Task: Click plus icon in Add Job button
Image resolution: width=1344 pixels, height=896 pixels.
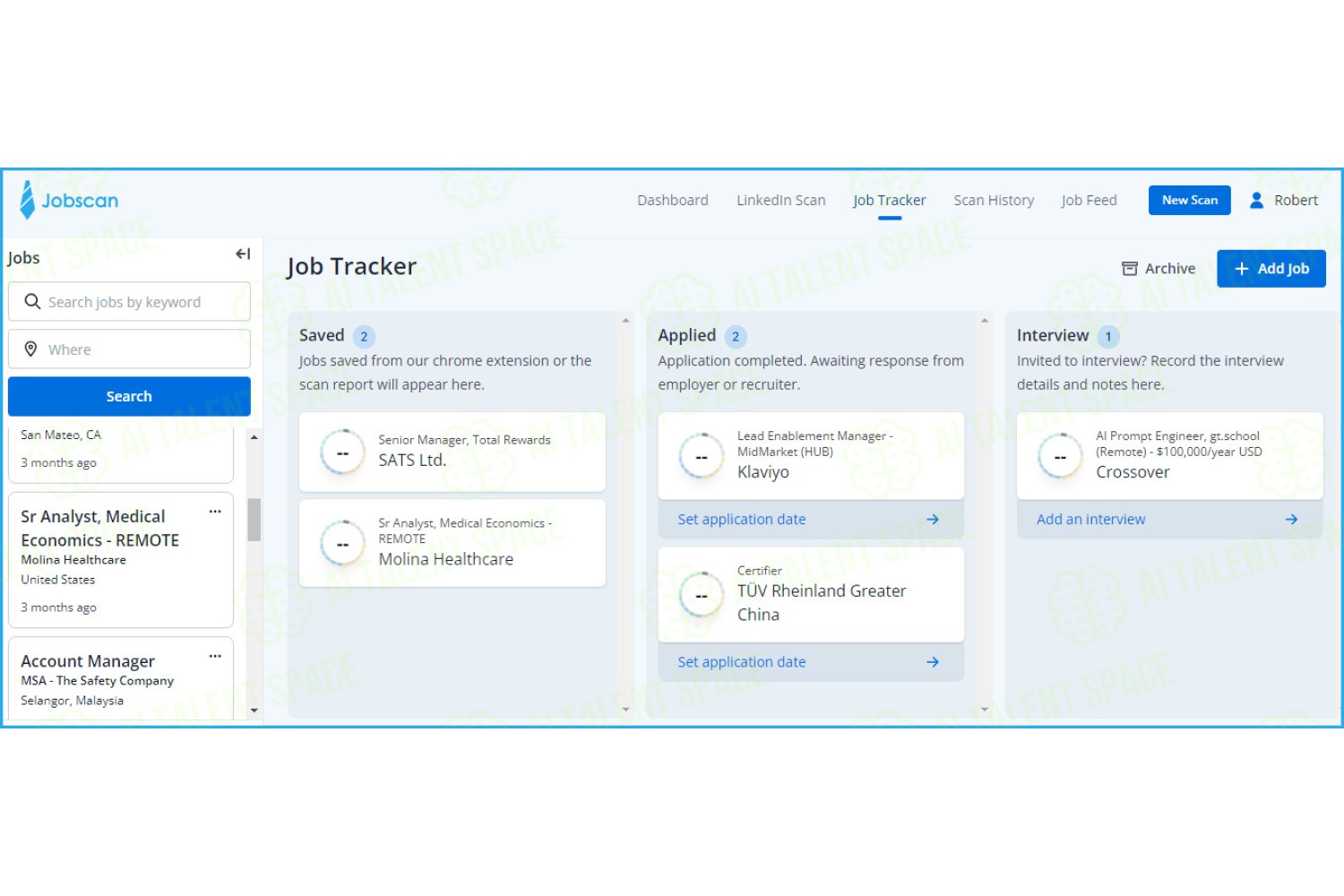Action: (x=1242, y=269)
